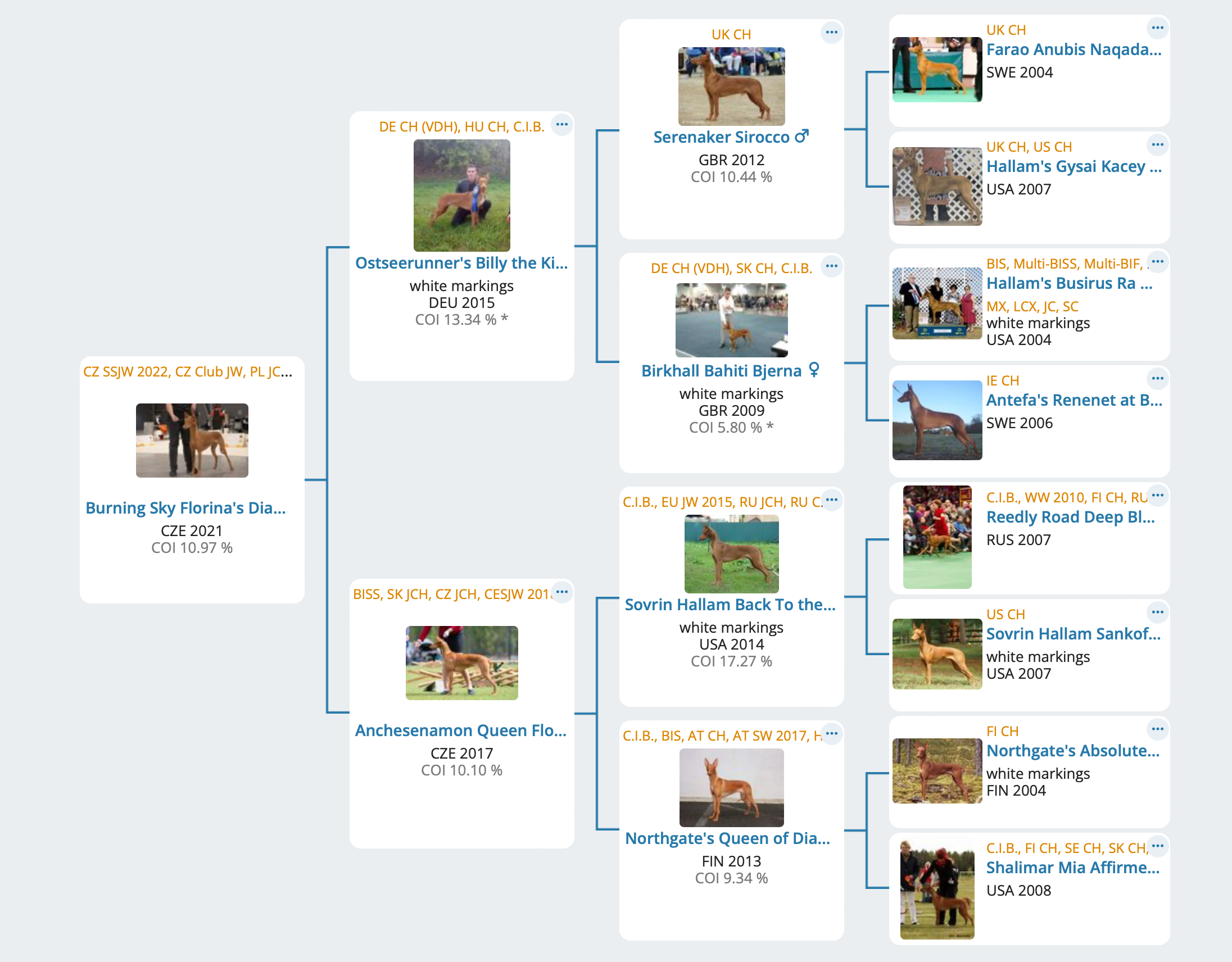Select Anchesenamon Queen Flo photo thumbnail
This screenshot has height=962, width=1232.
[461, 662]
